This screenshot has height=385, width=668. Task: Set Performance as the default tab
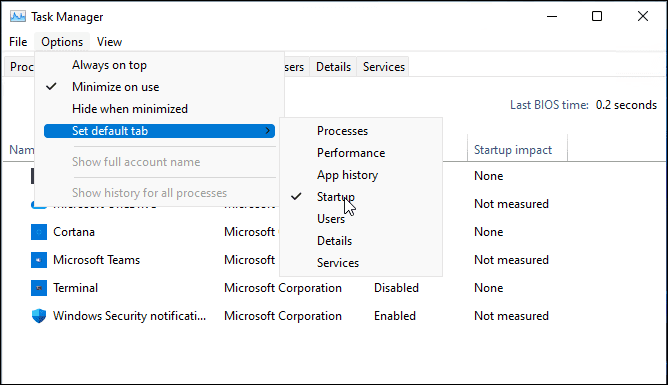click(x=361, y=153)
